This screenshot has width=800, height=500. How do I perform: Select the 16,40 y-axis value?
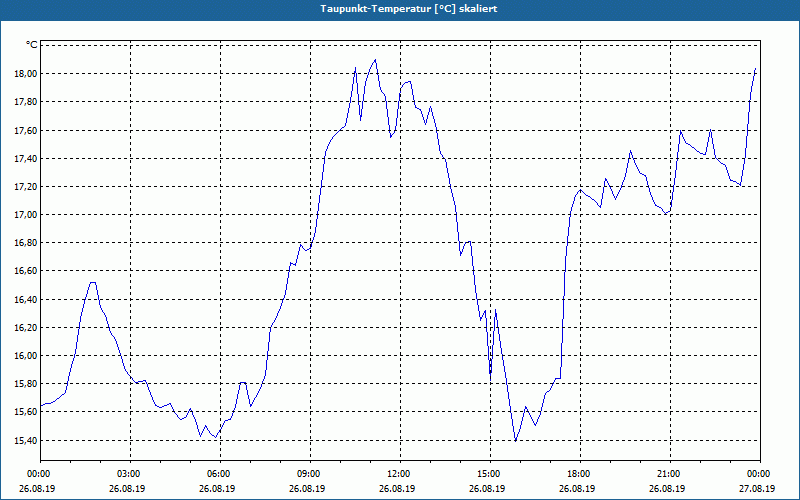(x=27, y=299)
